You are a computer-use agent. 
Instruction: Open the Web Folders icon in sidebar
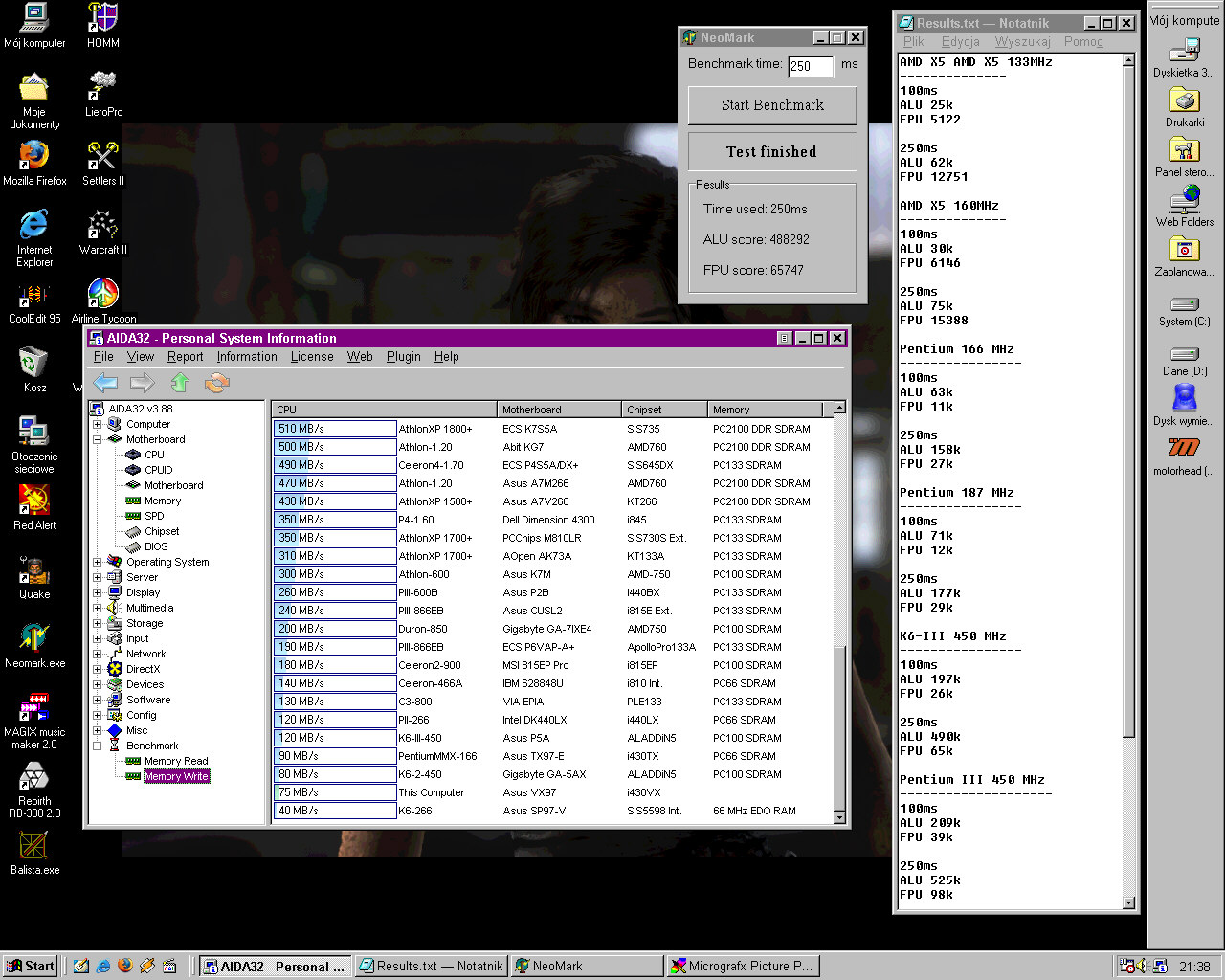(1185, 207)
